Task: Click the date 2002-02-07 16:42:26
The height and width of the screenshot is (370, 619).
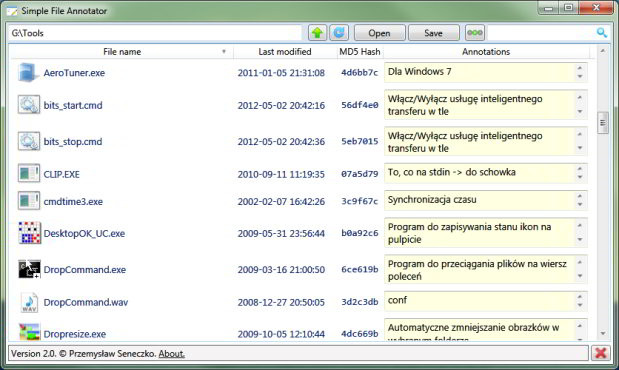Action: pos(281,202)
